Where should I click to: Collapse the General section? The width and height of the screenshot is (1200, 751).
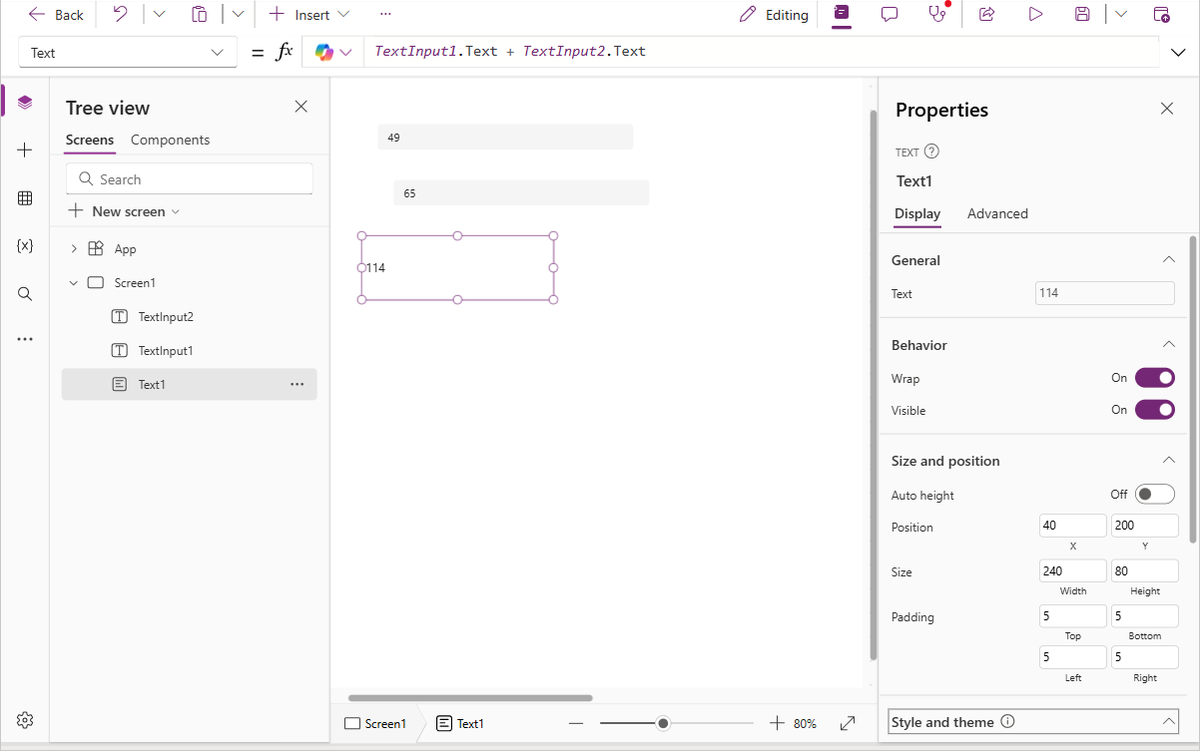[x=1168, y=260]
